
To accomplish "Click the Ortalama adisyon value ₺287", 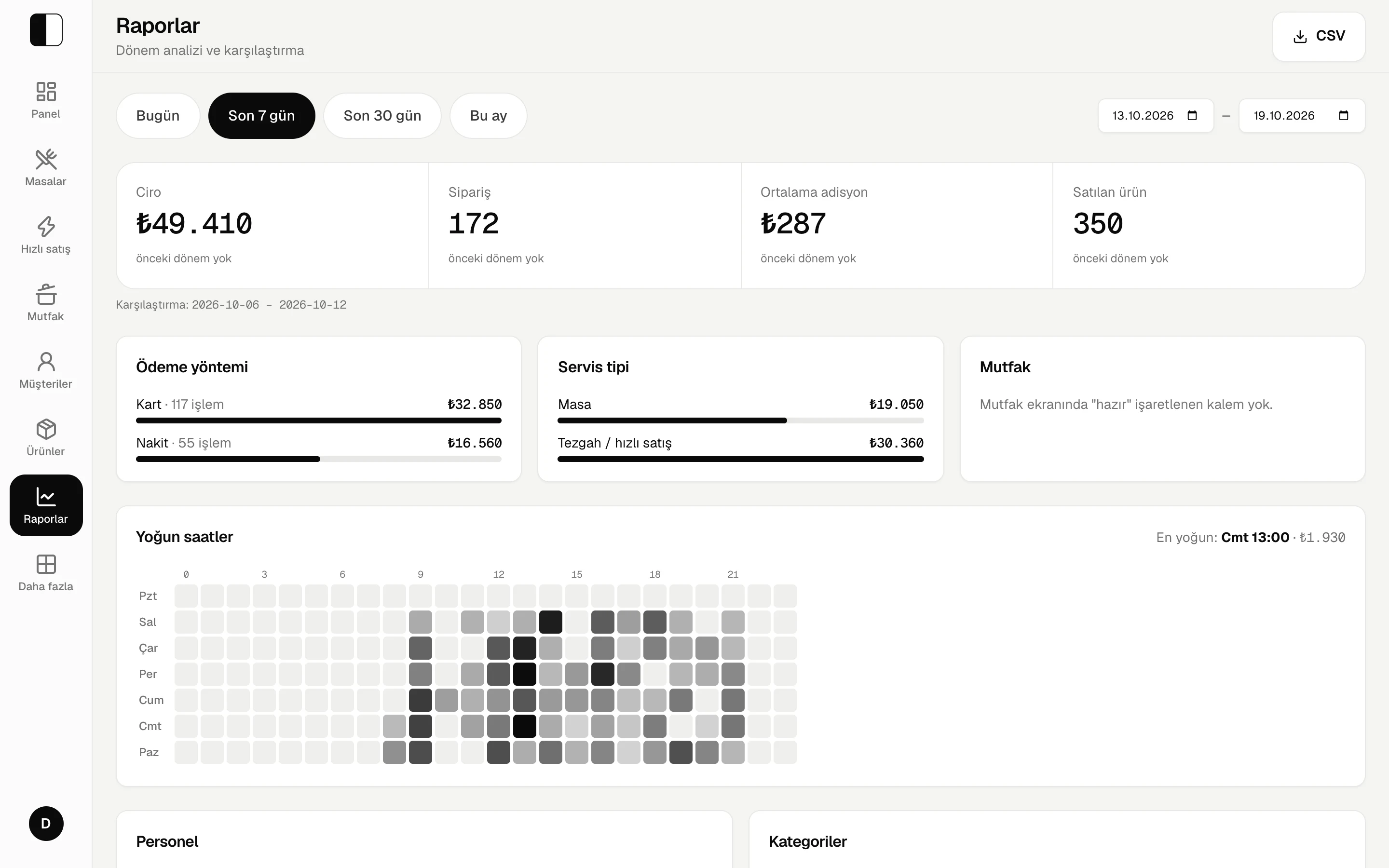I will tap(793, 223).
